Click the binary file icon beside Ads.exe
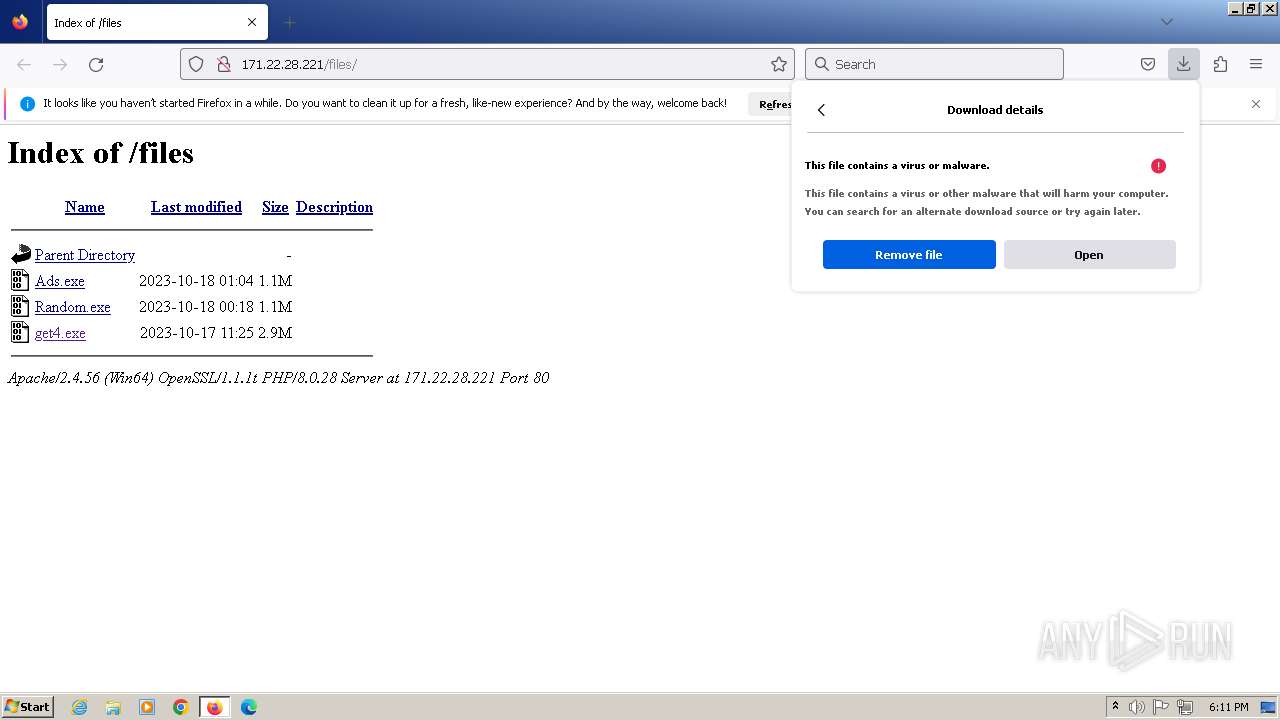 point(20,280)
